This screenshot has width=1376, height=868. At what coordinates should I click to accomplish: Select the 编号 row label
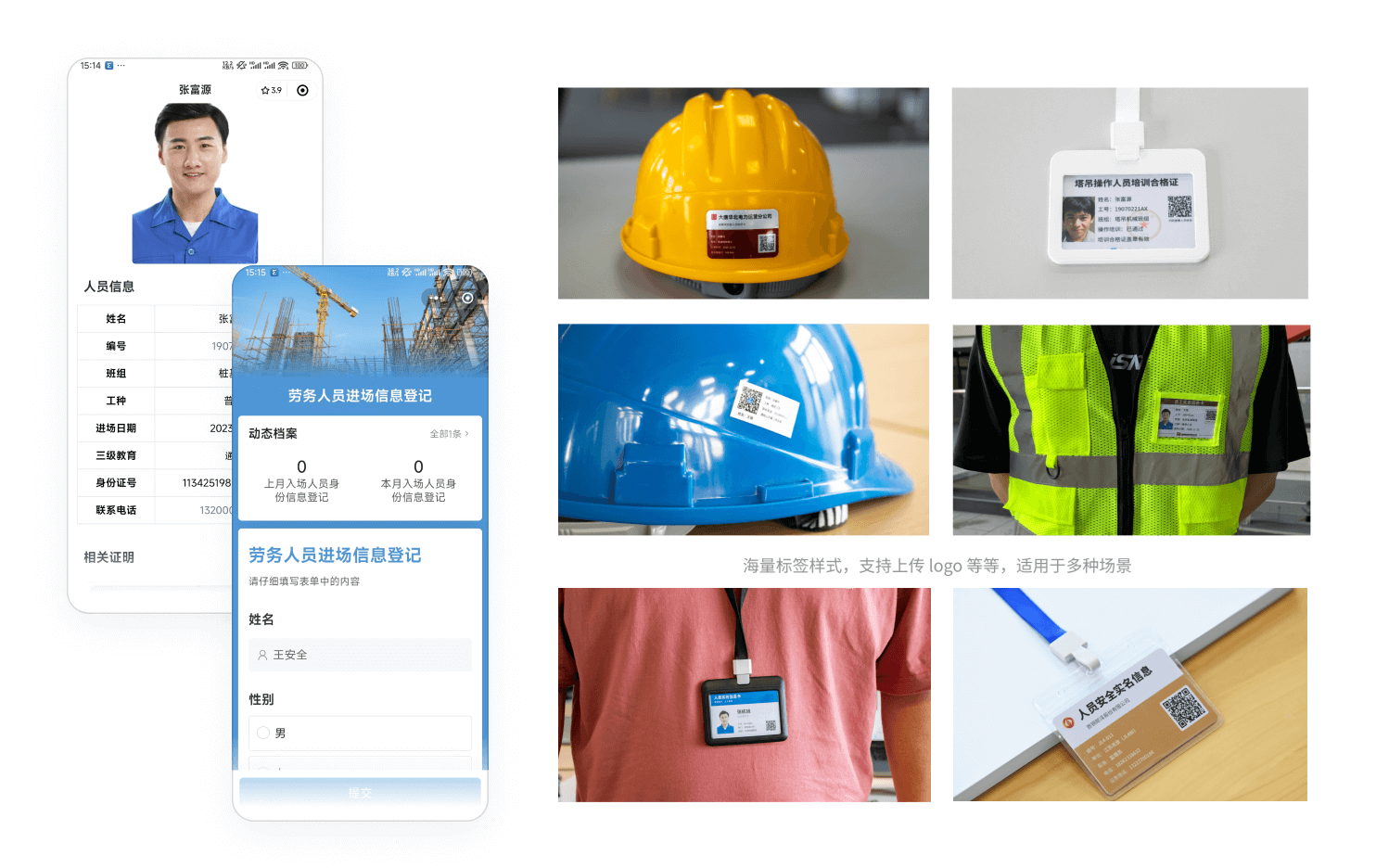pyautogui.click(x=116, y=346)
